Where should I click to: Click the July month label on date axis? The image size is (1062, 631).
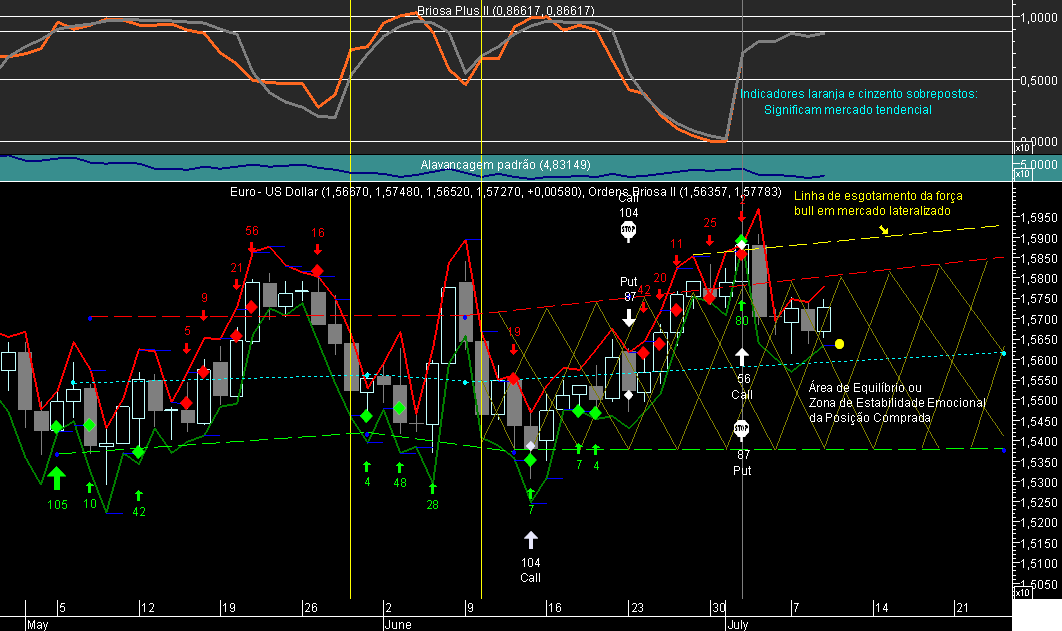[x=738, y=624]
